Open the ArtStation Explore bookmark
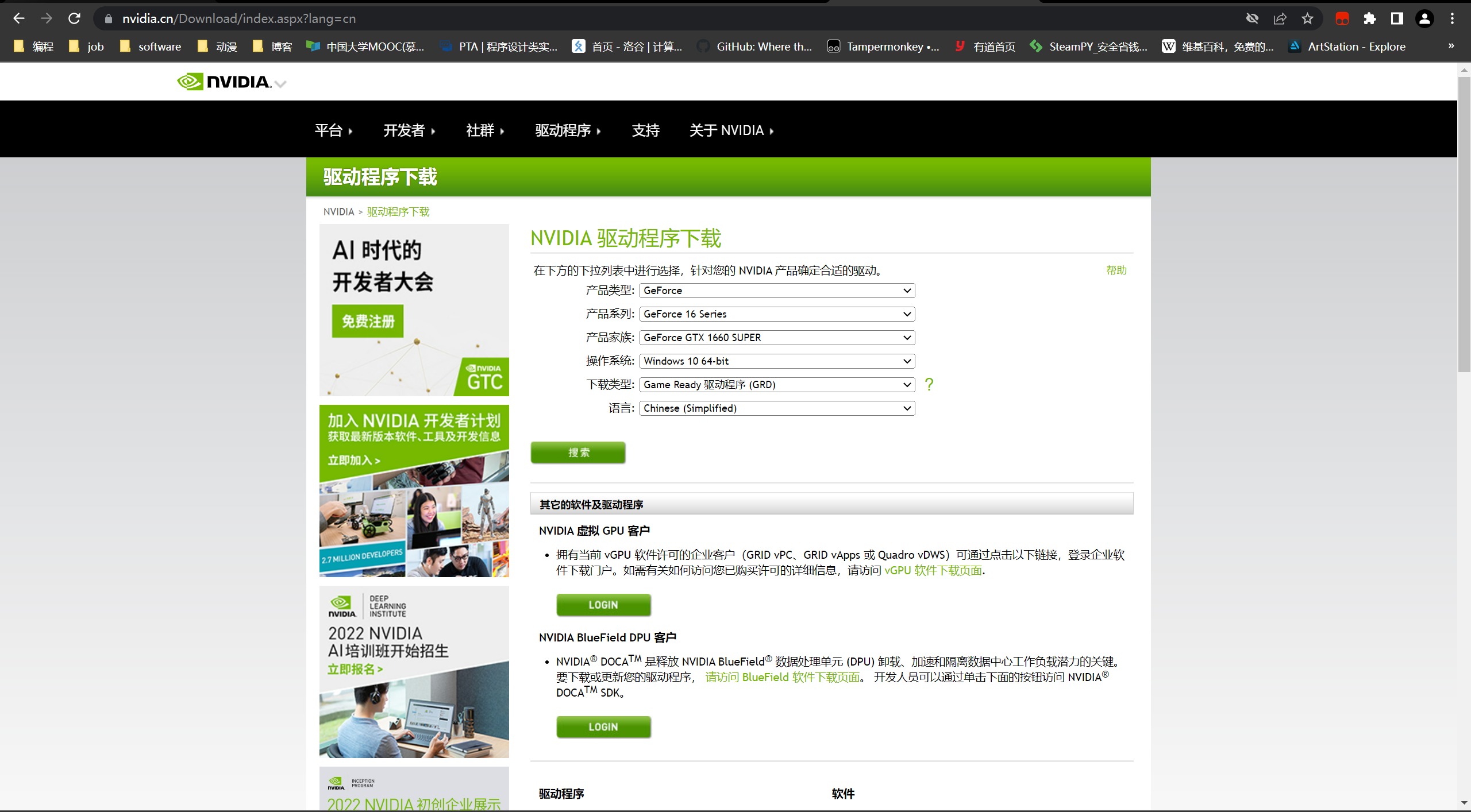The image size is (1471, 812). (1347, 46)
